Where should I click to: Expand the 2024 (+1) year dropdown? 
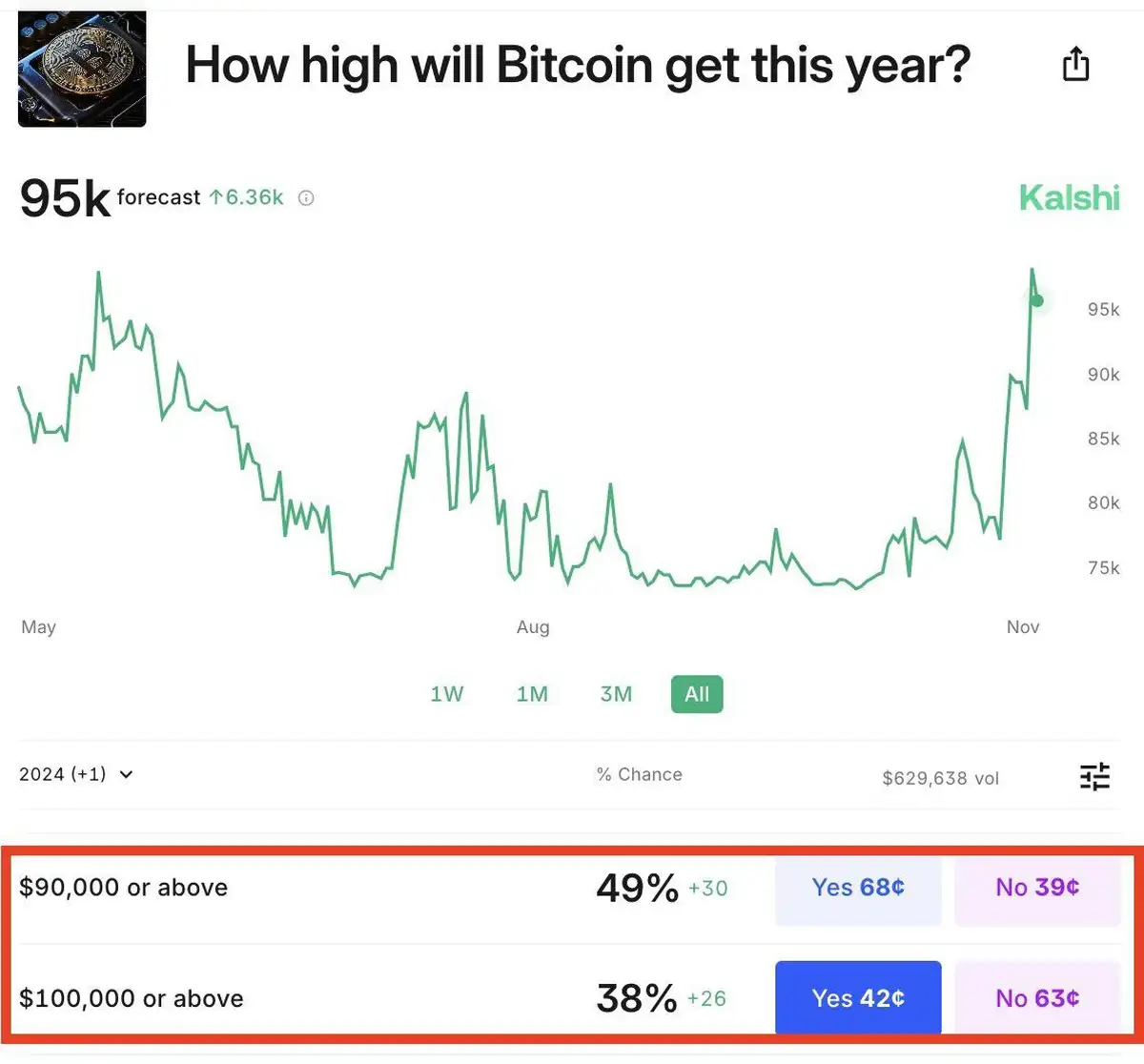coord(76,774)
